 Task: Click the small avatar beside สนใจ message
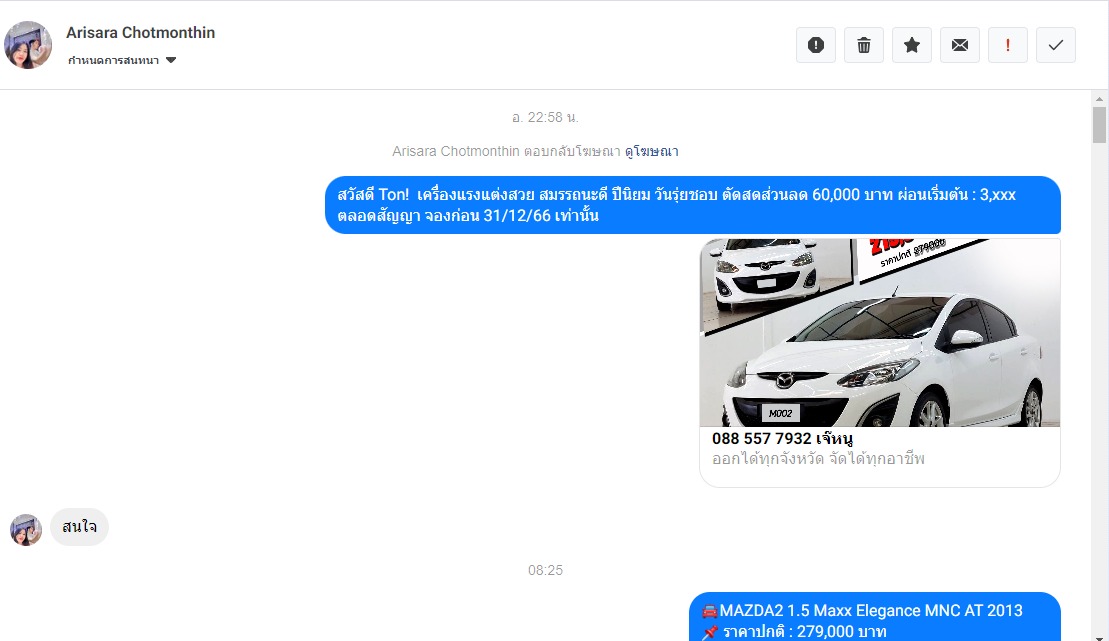click(x=26, y=530)
